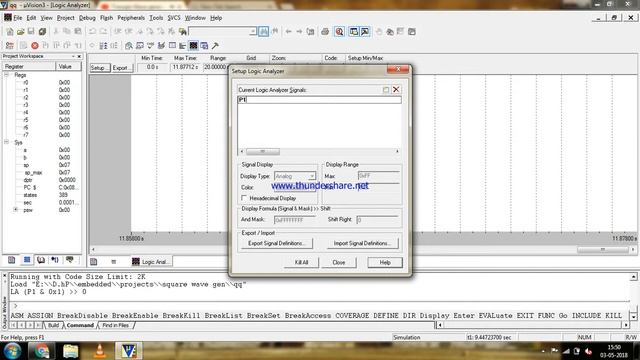Click the Windows Start button

coord(12,351)
